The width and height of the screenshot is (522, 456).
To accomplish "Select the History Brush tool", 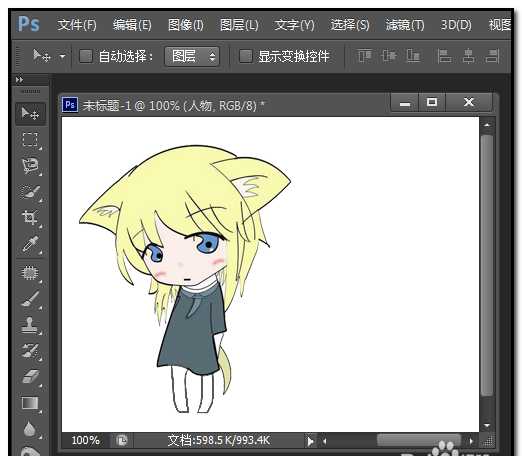I will (x=30, y=351).
